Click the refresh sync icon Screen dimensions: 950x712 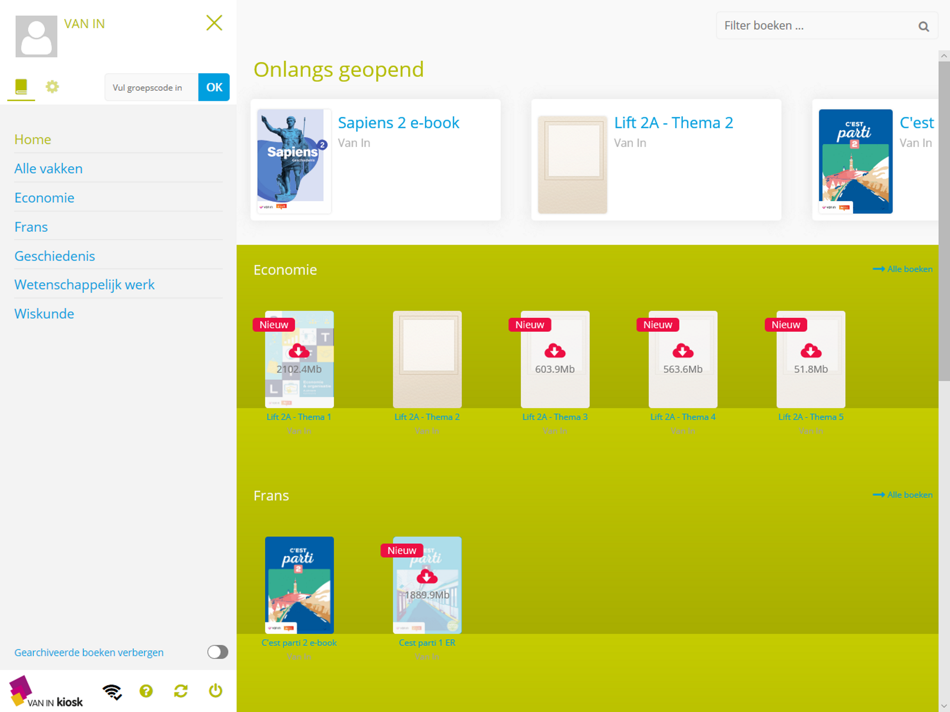[181, 691]
